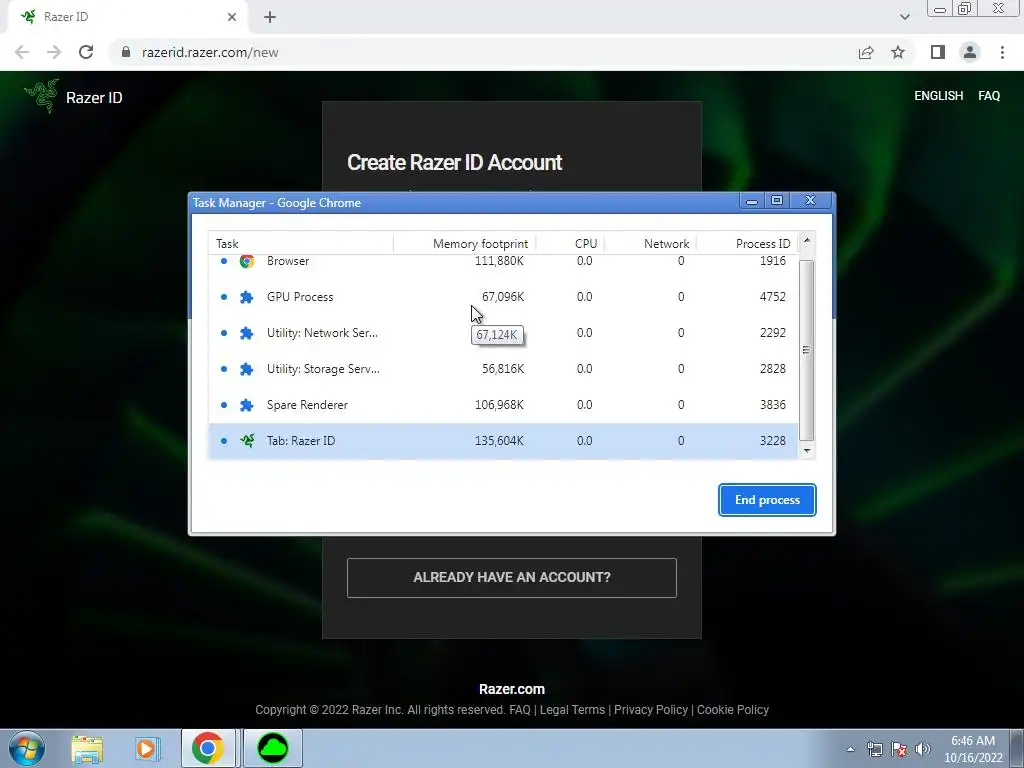This screenshot has width=1024, height=768.
Task: Click the puzzle icon of Utility: Storage Service
Action: coord(247,369)
